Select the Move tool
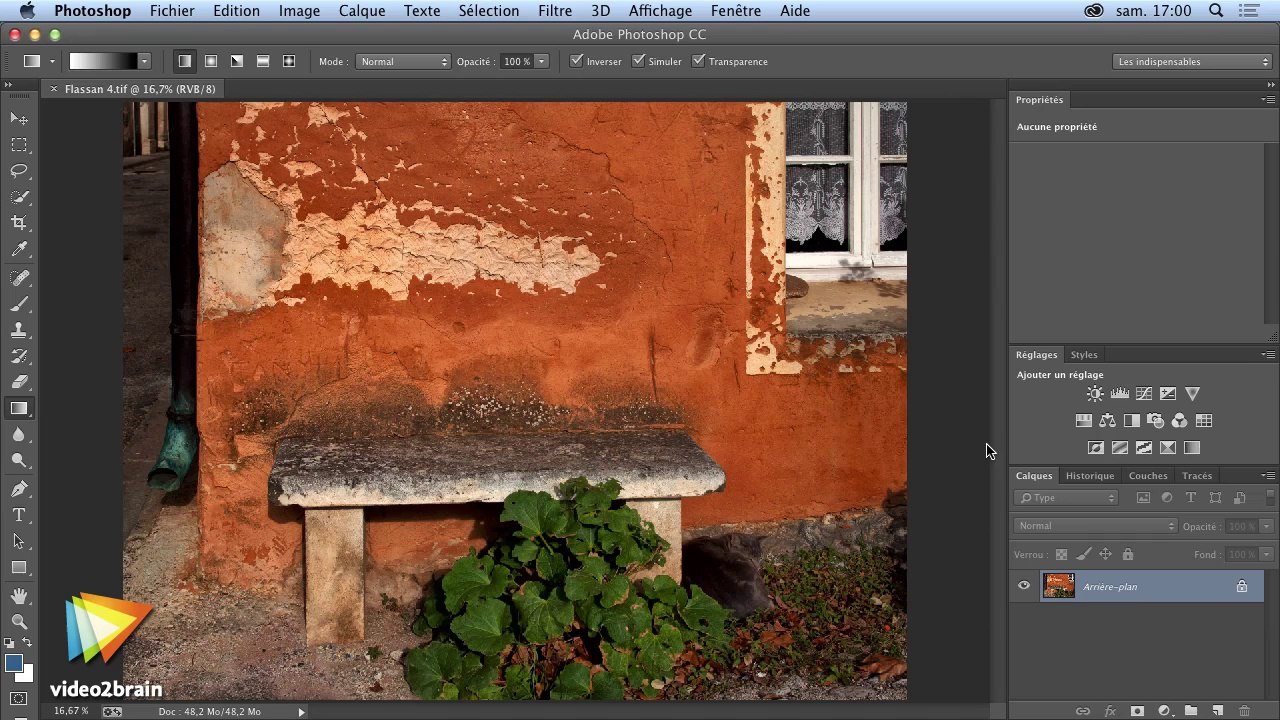This screenshot has width=1280, height=720. [19, 118]
